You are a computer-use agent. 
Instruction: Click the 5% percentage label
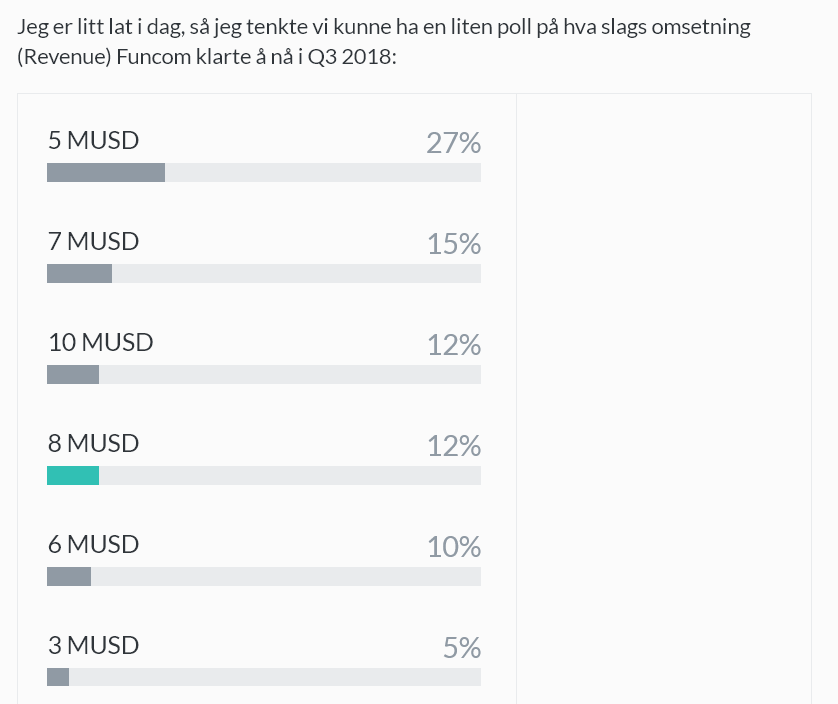[x=462, y=648]
